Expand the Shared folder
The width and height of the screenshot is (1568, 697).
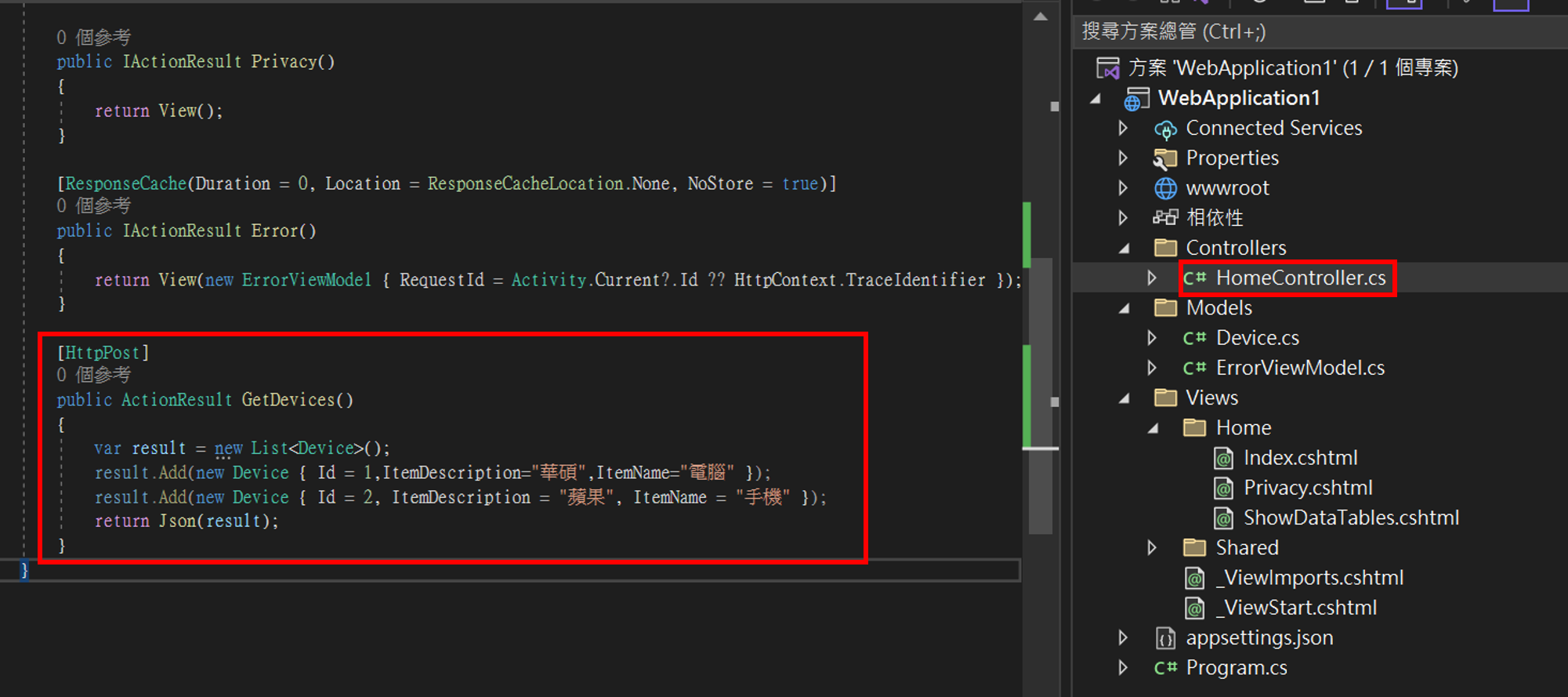tap(1152, 547)
